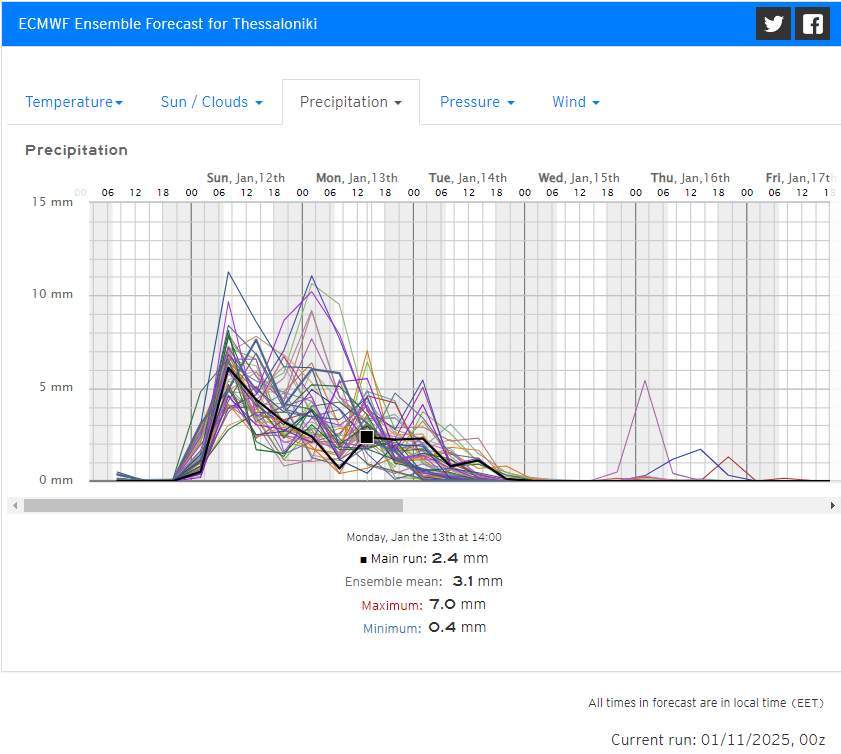The image size is (841, 754).
Task: Click the black main run marker square
Action: coord(367,437)
